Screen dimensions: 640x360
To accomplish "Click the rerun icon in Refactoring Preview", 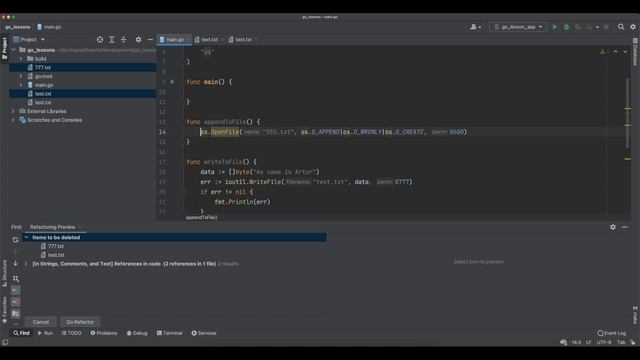I will 16,240.
